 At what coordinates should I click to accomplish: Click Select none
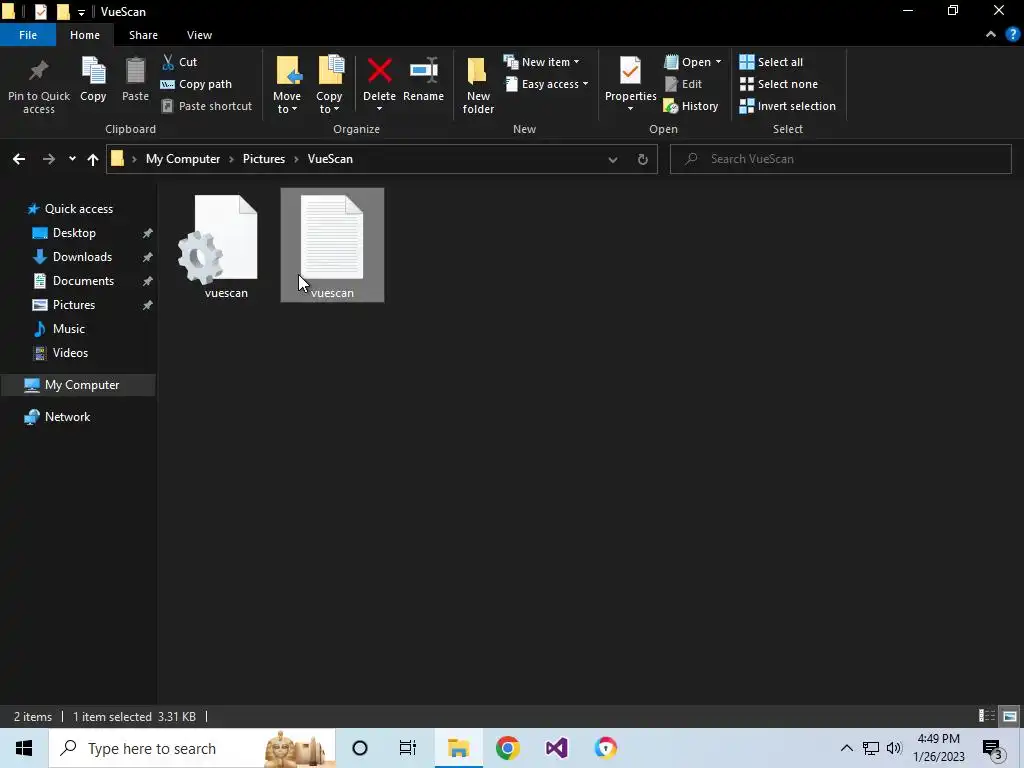coord(778,84)
